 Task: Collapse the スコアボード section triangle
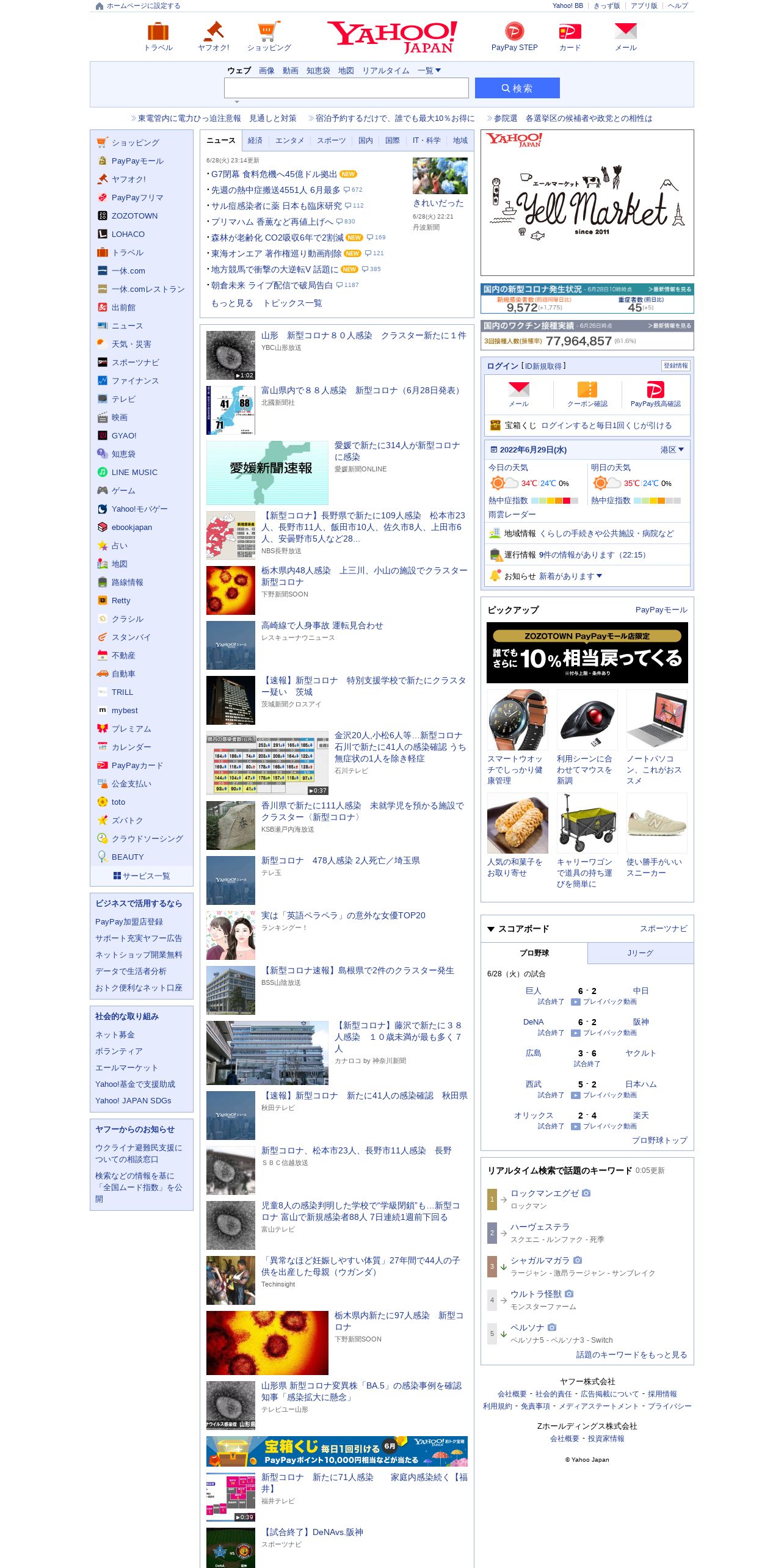[491, 929]
